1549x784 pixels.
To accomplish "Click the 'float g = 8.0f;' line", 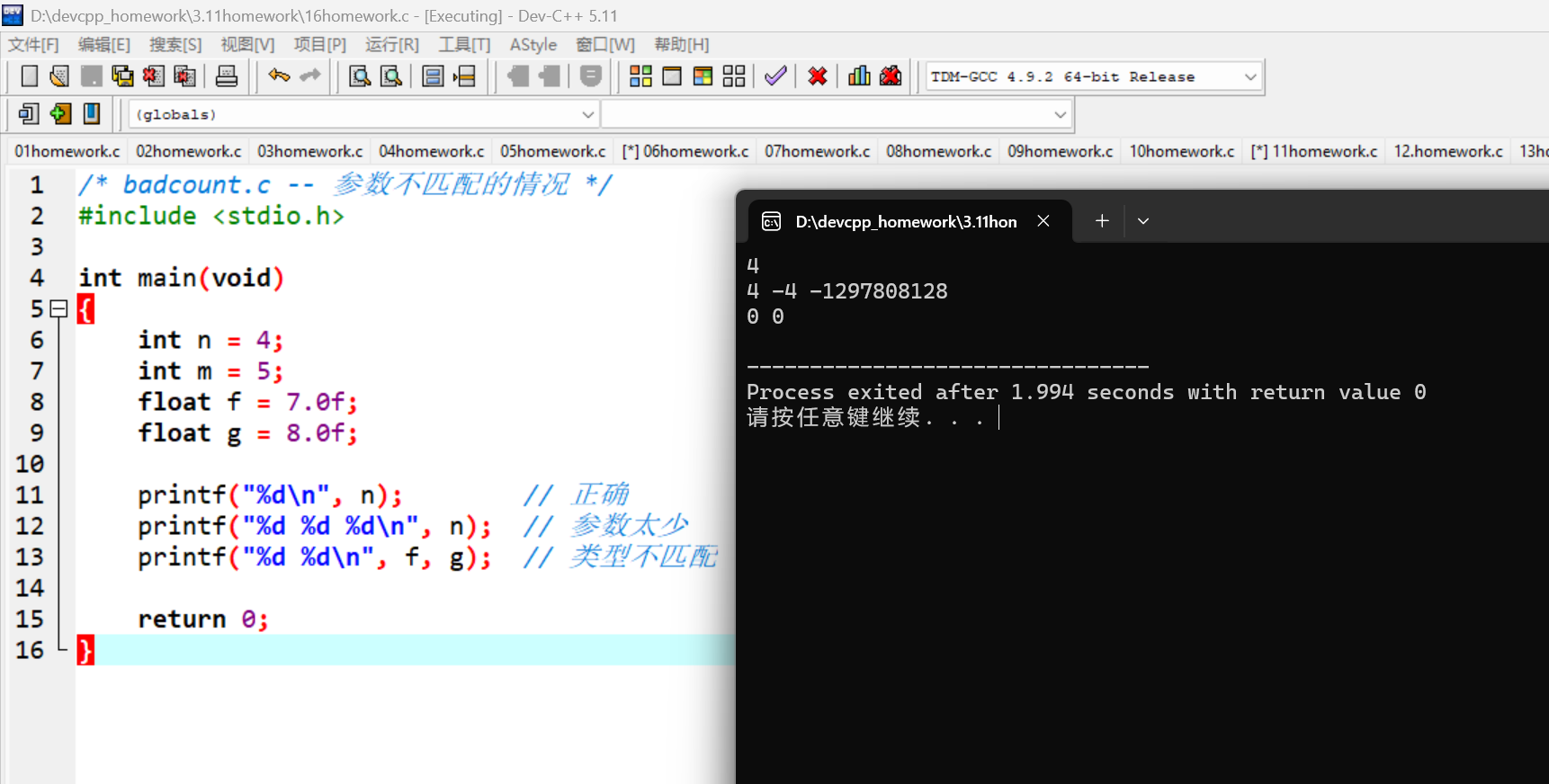I will pyautogui.click(x=247, y=433).
